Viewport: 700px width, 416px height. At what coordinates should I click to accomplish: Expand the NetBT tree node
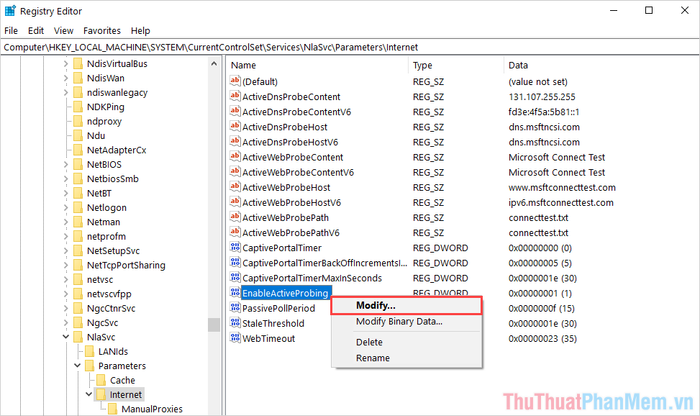click(x=66, y=193)
